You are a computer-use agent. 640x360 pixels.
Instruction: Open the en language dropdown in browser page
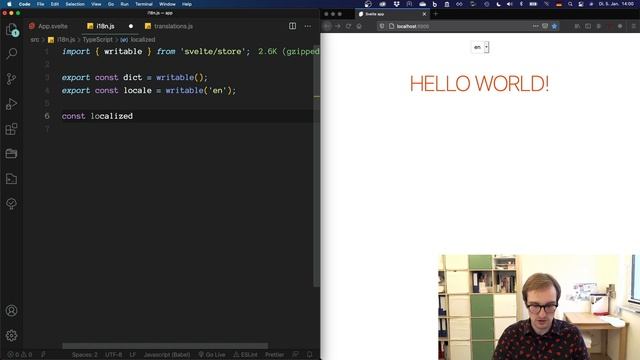click(x=480, y=47)
